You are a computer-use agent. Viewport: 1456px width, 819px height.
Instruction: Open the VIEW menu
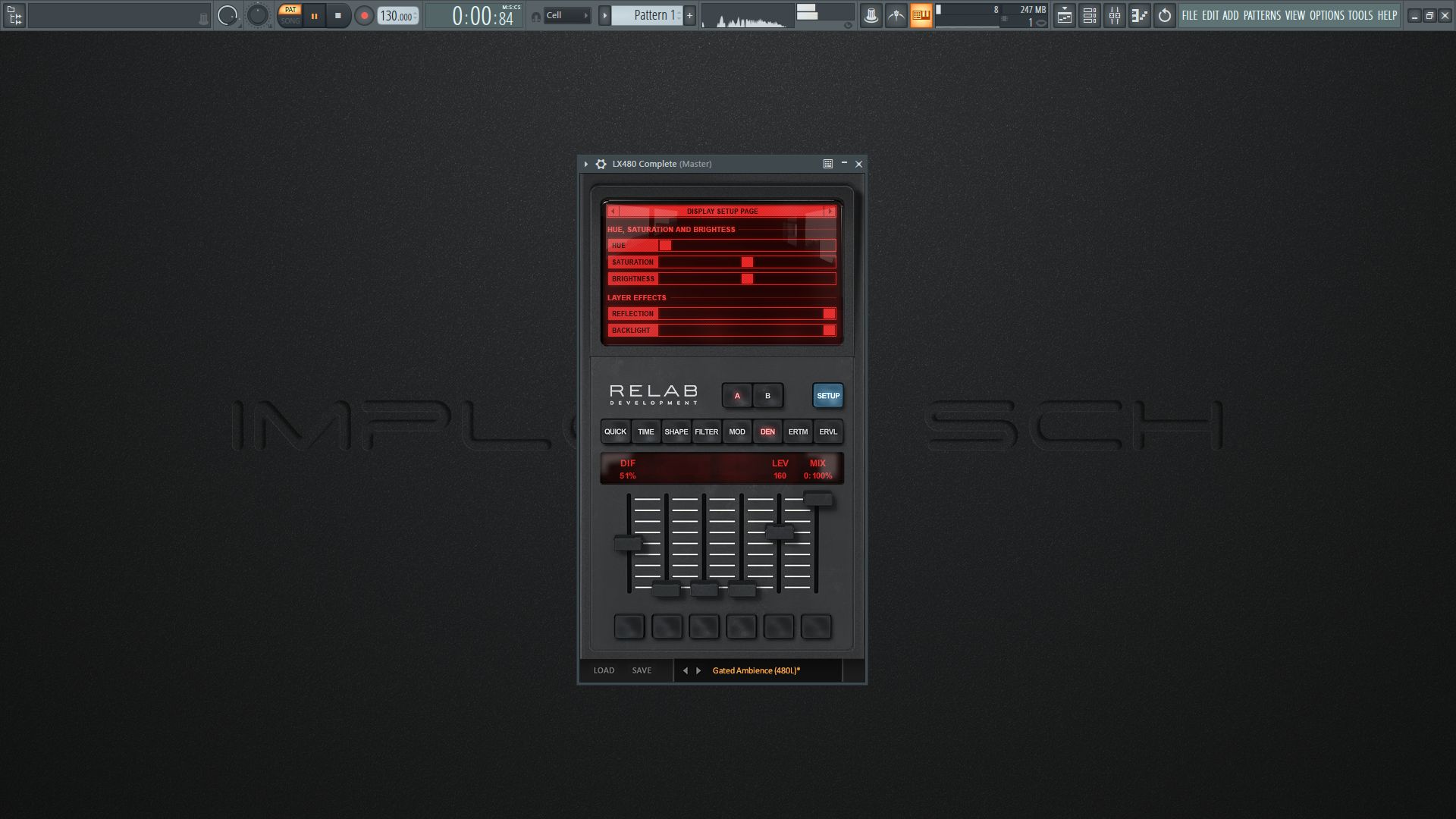coord(1294,15)
